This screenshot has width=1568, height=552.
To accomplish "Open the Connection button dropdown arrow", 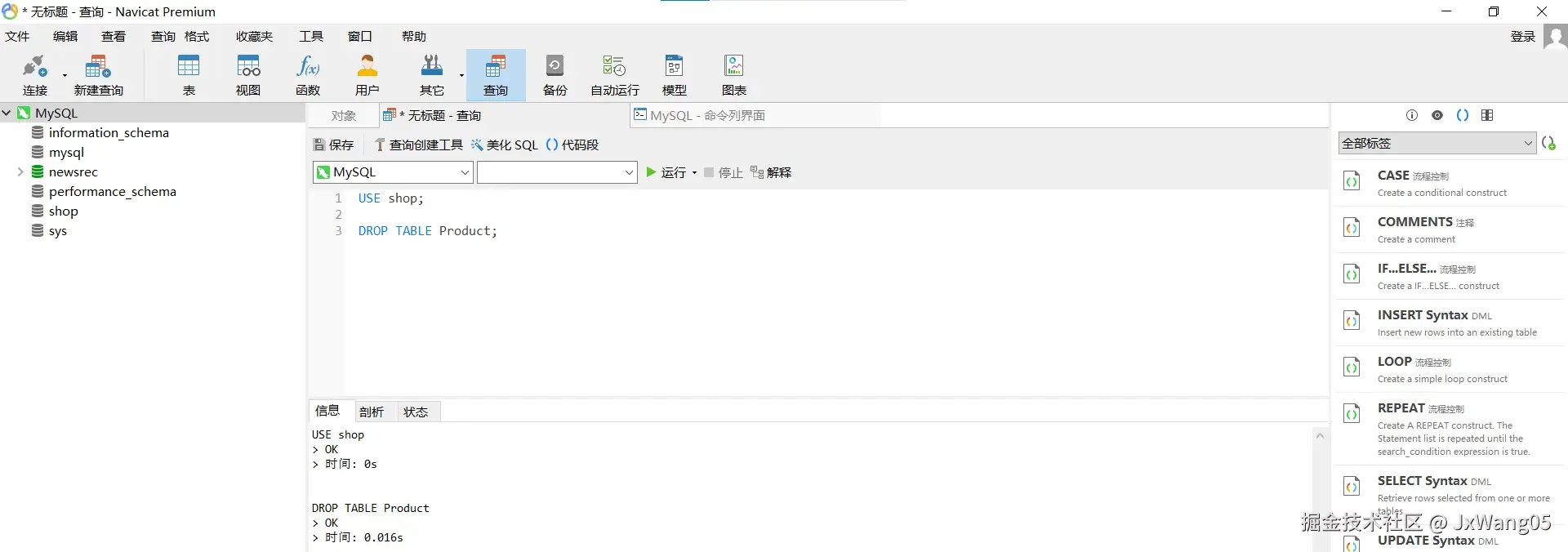I will point(65,75).
